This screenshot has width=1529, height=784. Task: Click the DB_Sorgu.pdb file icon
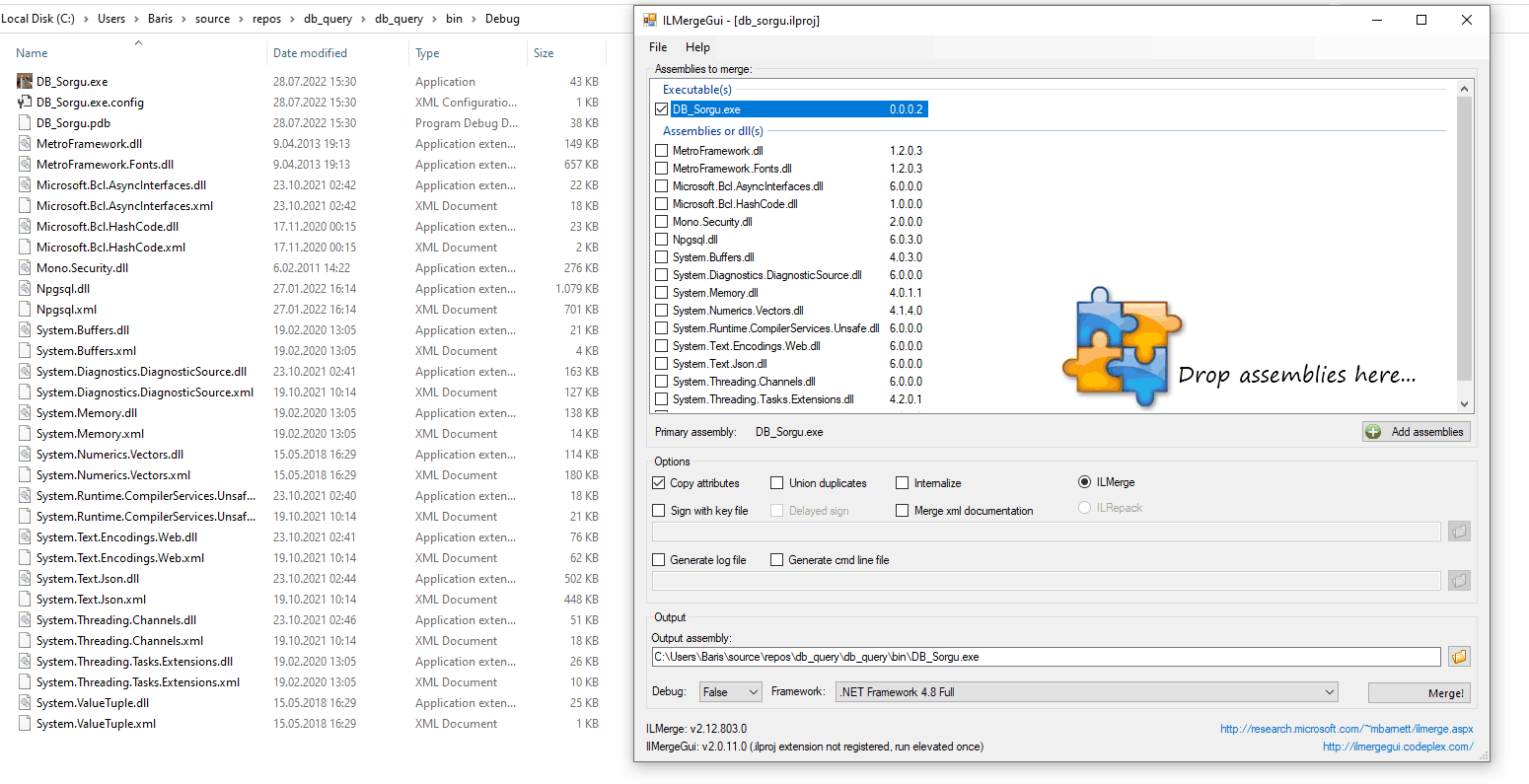click(x=25, y=122)
